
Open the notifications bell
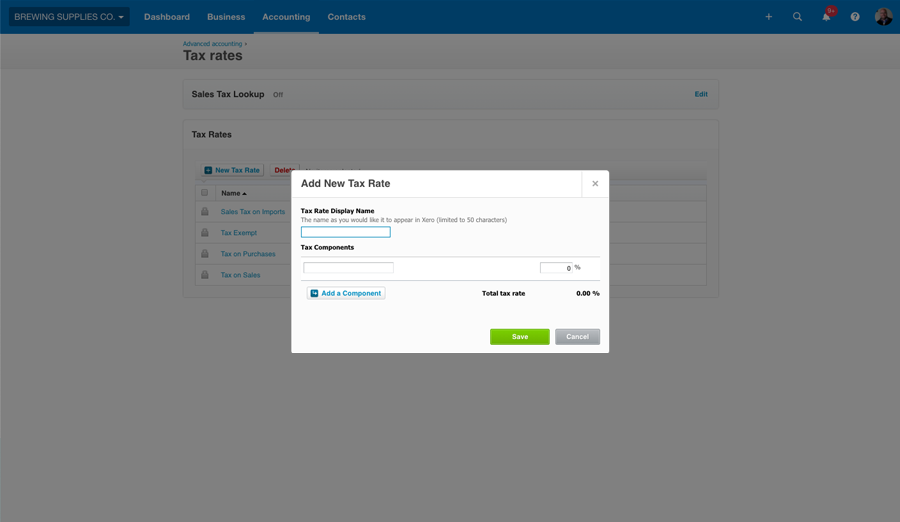(826, 17)
